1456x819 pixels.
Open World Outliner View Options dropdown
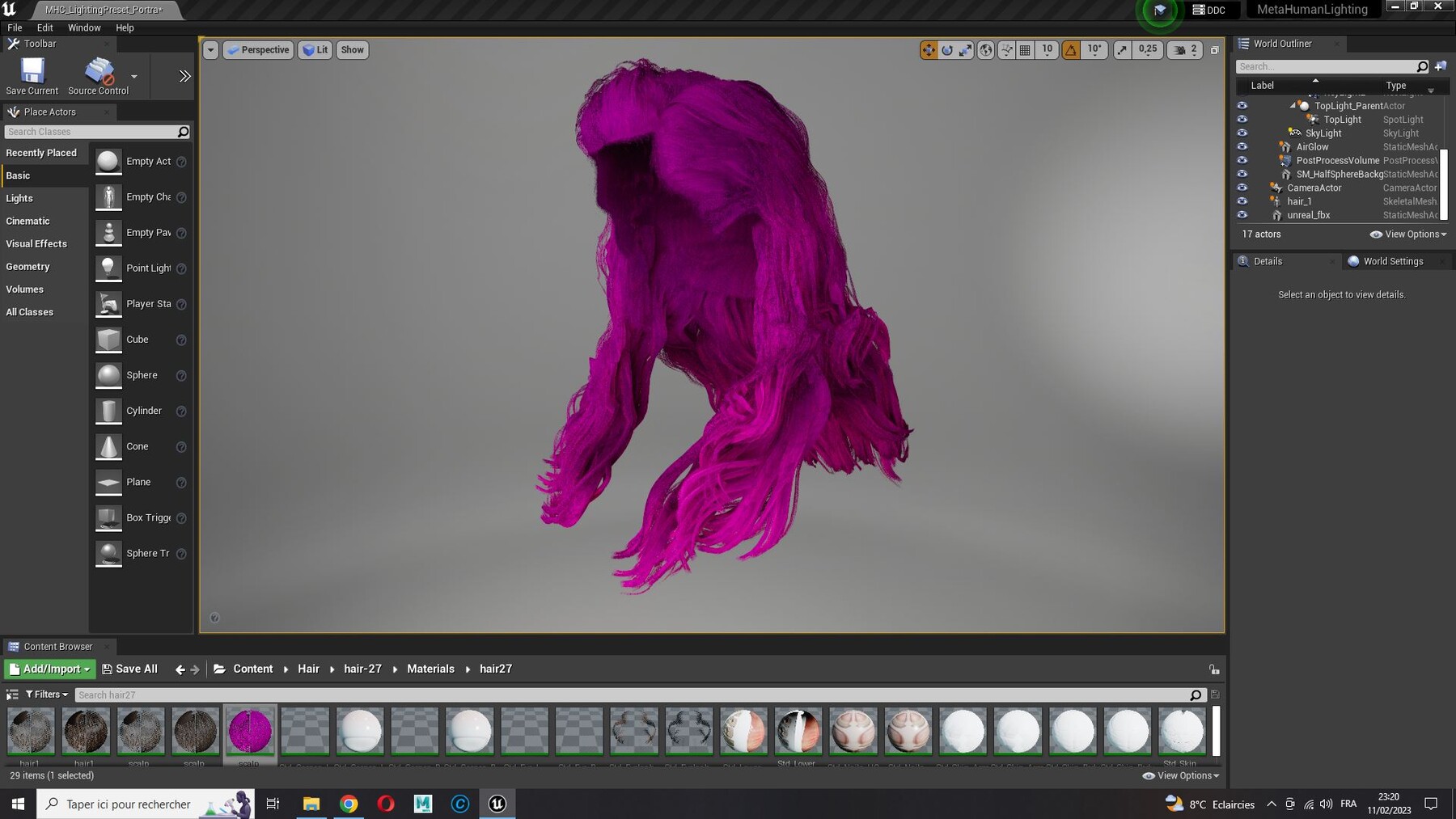click(1408, 234)
